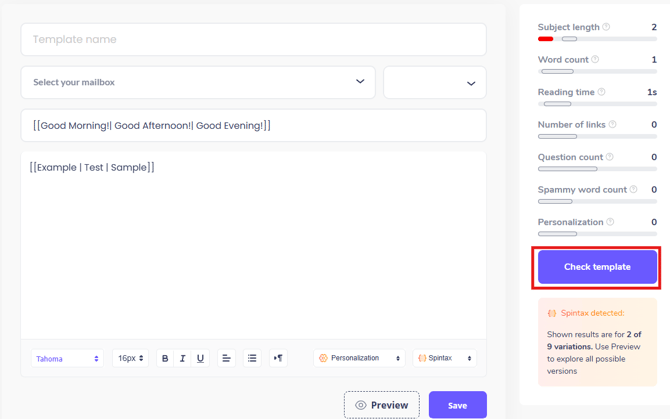
Task: Click the Reading time help icon
Action: pyautogui.click(x=601, y=92)
